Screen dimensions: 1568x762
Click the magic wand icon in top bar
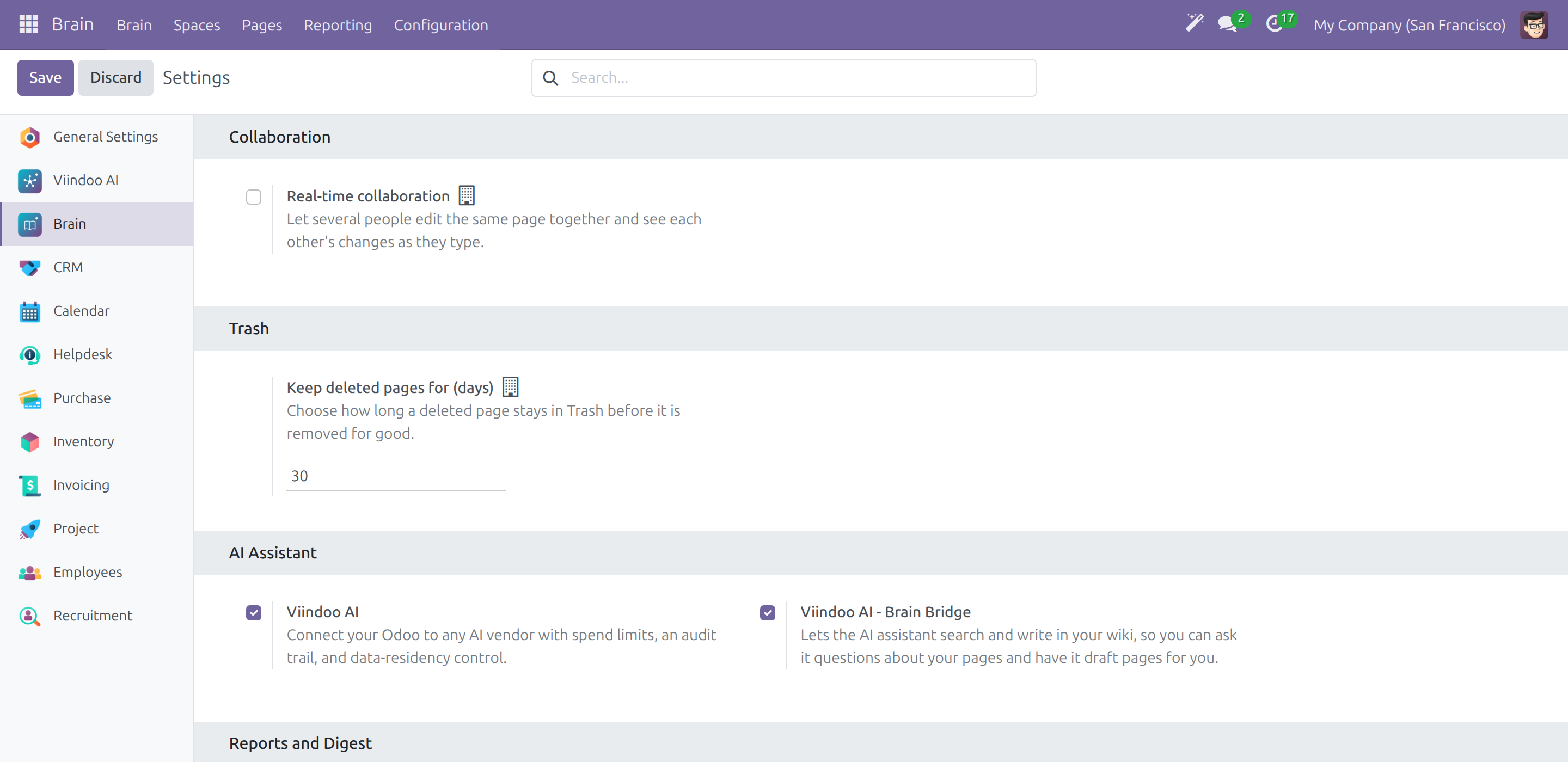tap(1195, 24)
